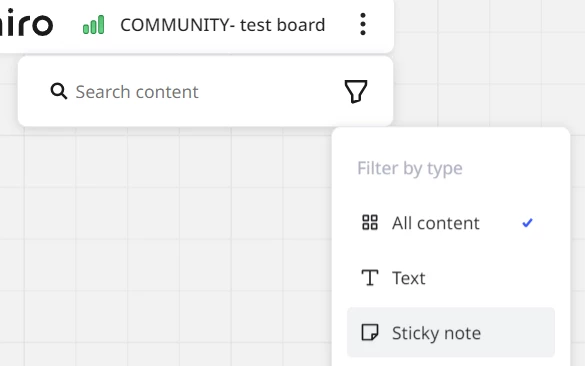Screen dimensions: 585x366
Task: Click the COMMUNITY- test board title
Action: click(223, 25)
